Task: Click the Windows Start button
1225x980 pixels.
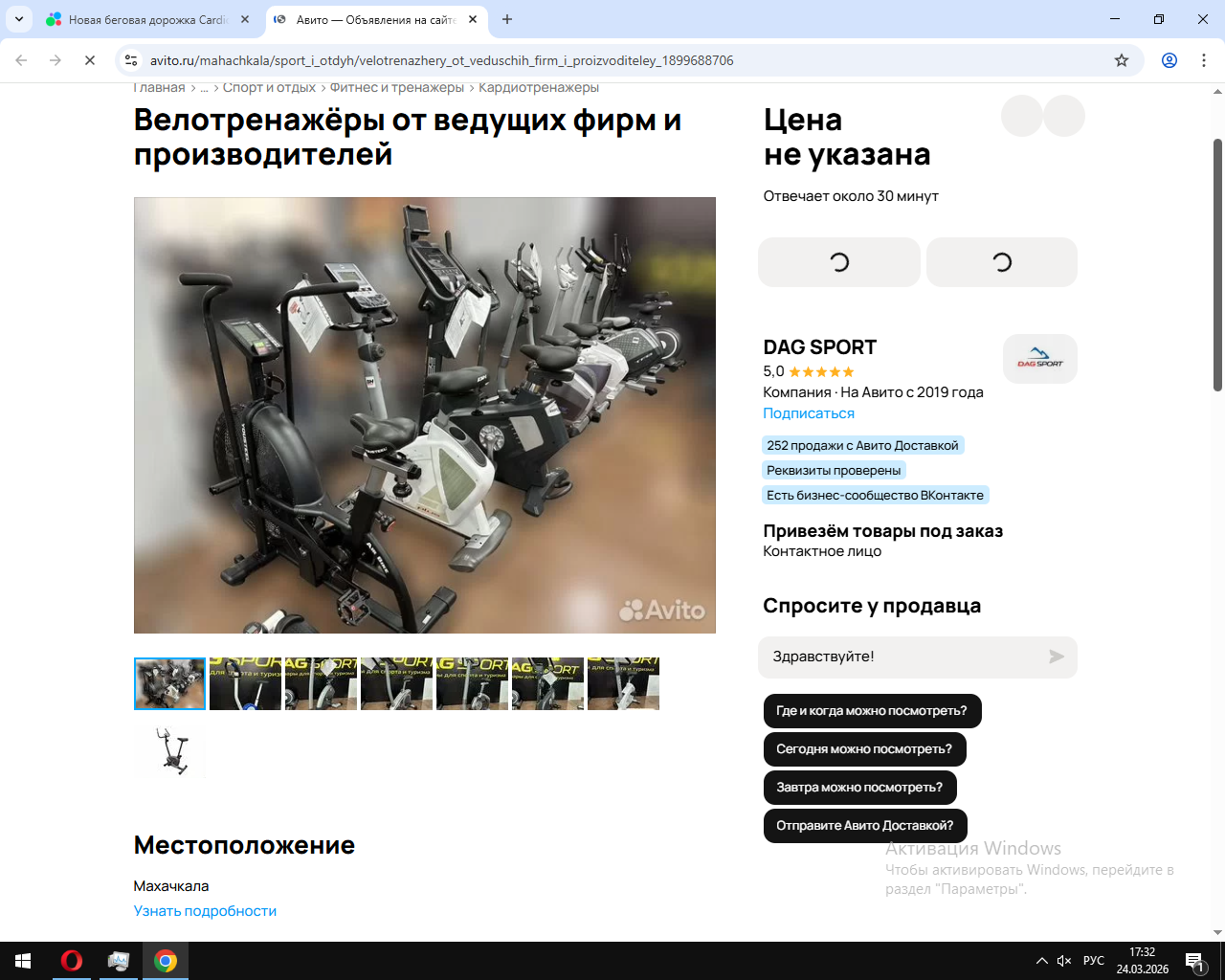Action: (x=23, y=961)
